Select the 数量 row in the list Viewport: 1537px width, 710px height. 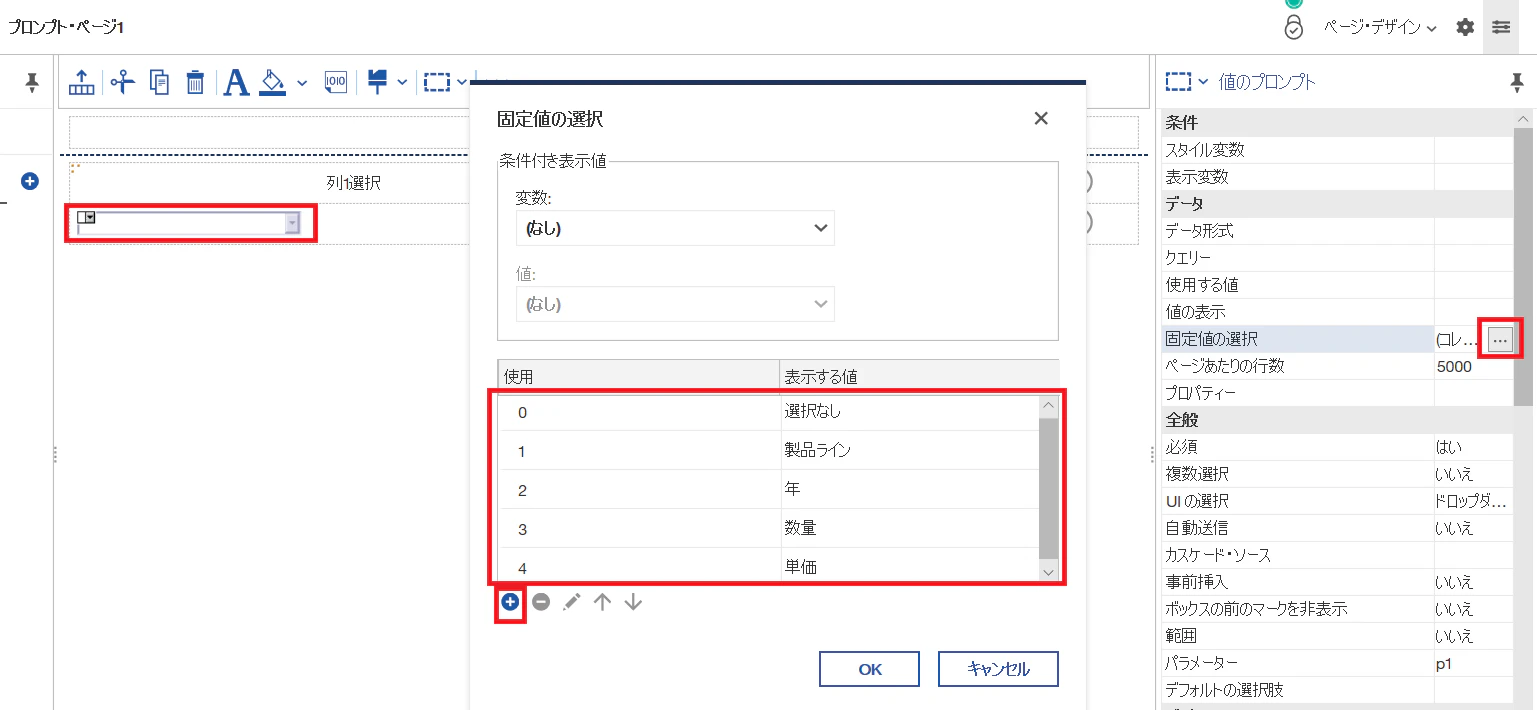pyautogui.click(x=769, y=528)
